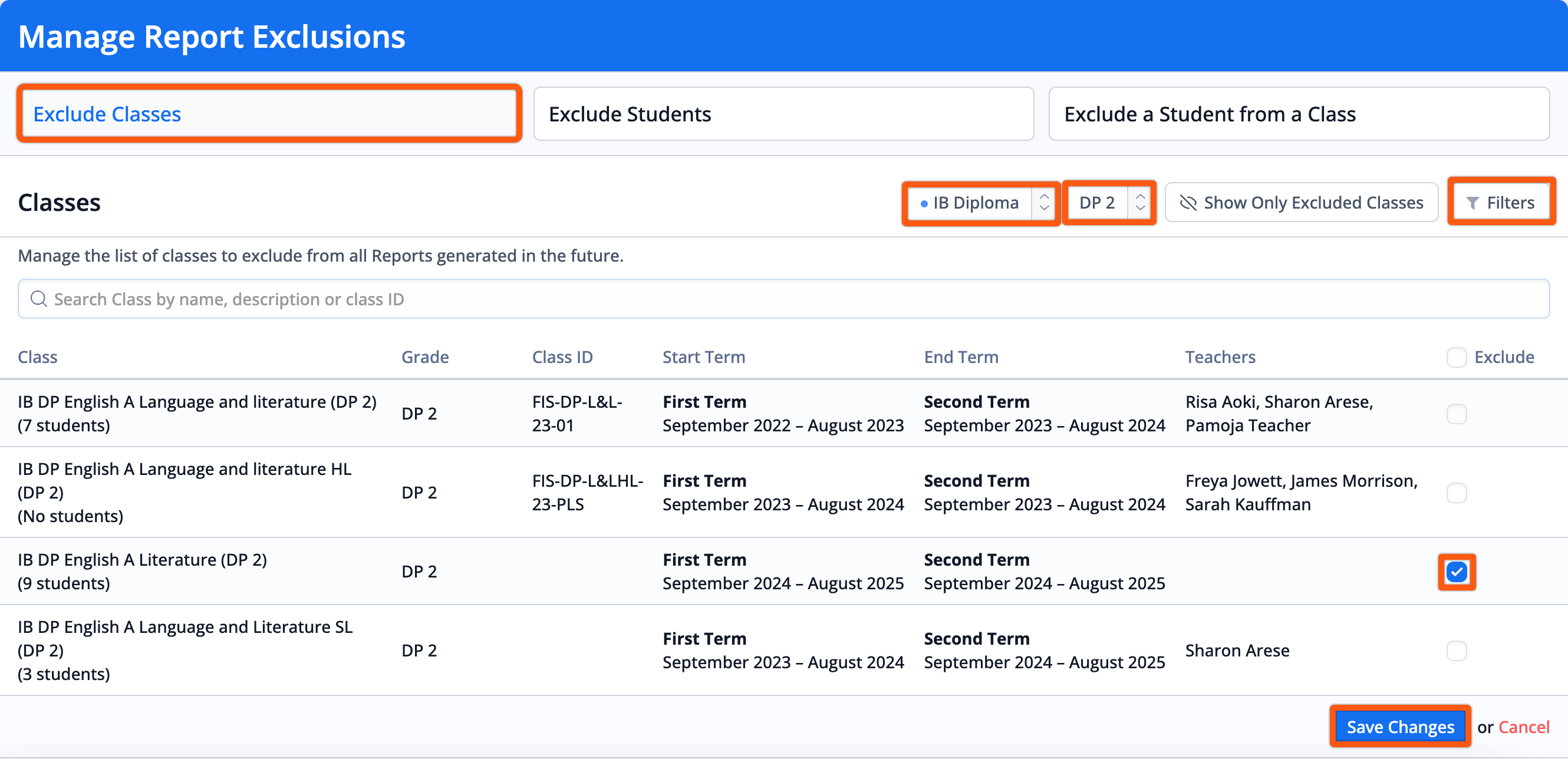Click class ID FIS-DP-L&L-23-01
1568x759 pixels.
click(x=577, y=413)
